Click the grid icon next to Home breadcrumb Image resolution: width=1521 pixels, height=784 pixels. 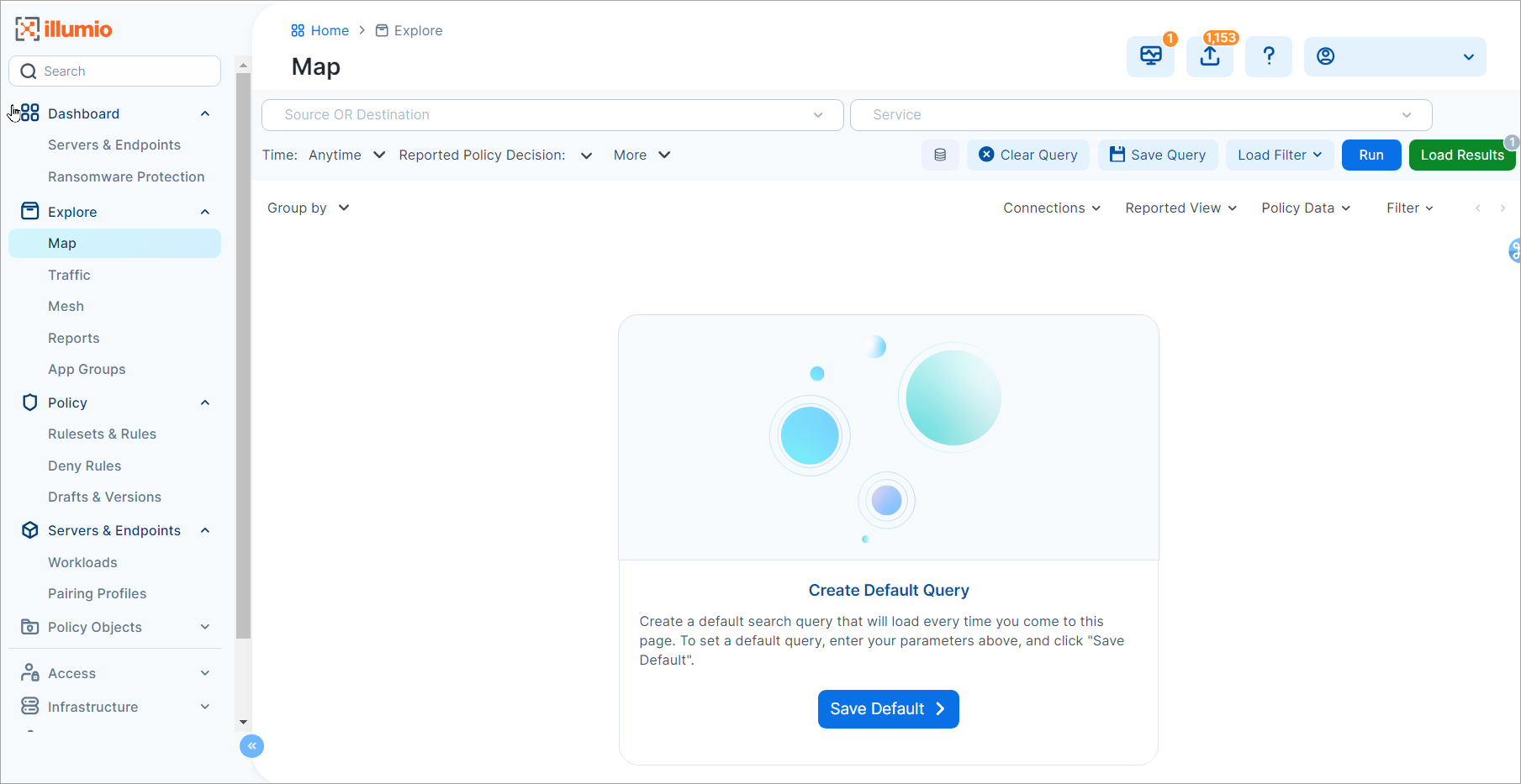tap(298, 30)
